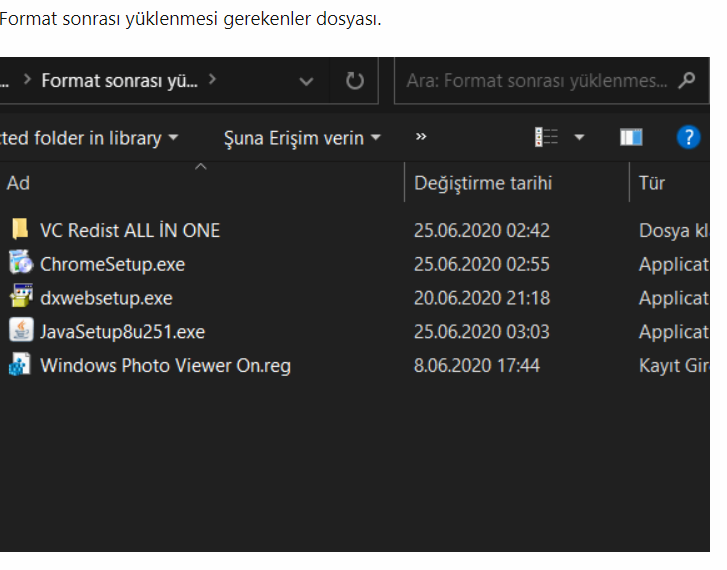Open the address bar history dropdown chevron
The height and width of the screenshot is (570, 727).
point(307,81)
